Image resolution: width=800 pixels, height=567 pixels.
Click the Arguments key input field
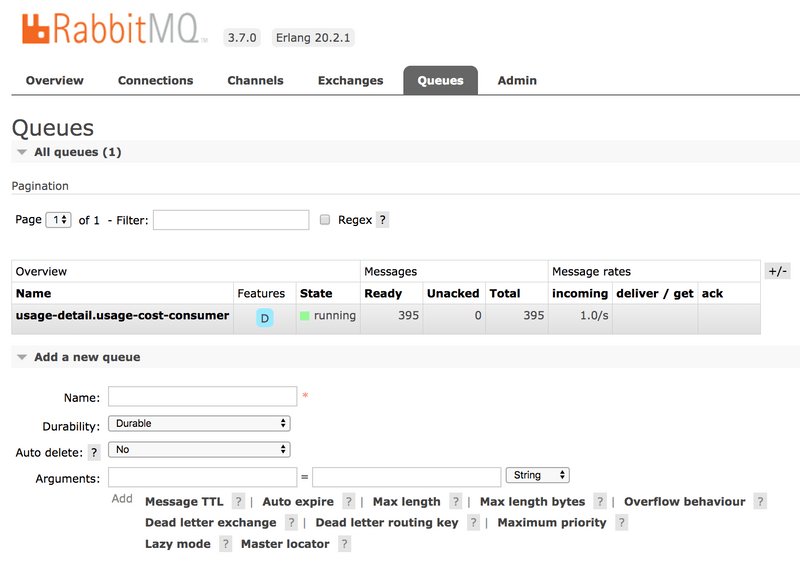click(x=203, y=477)
